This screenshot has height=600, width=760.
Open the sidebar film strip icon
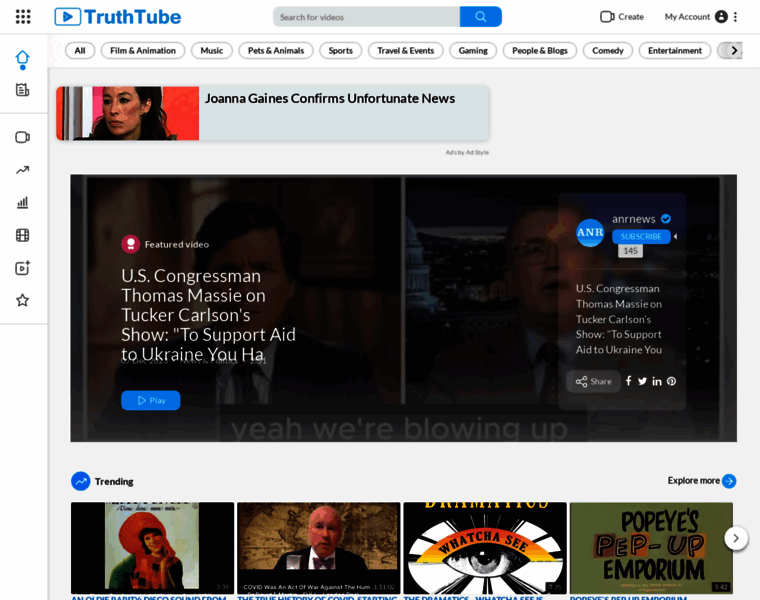[x=22, y=236]
